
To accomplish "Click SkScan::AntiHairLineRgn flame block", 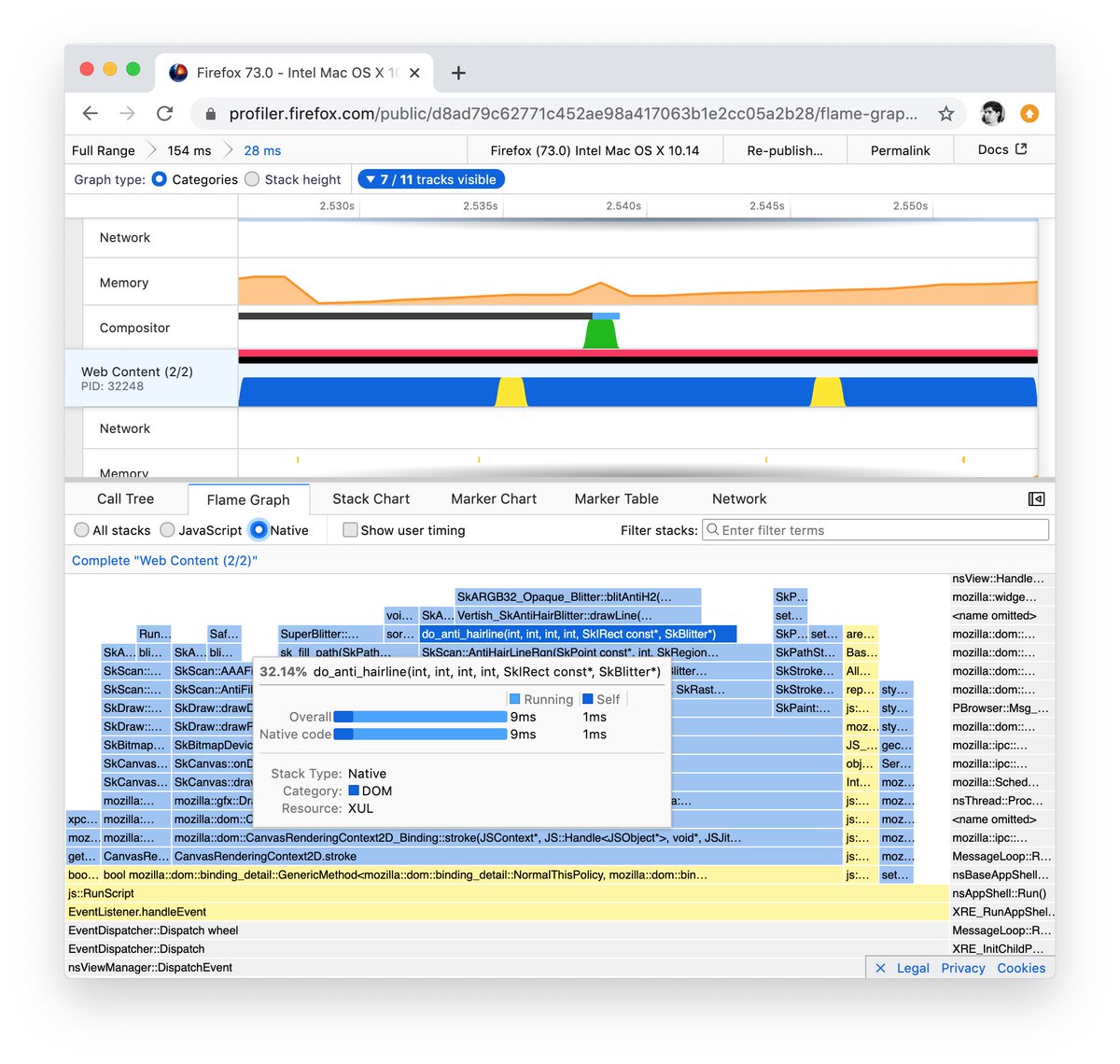I will 595,652.
